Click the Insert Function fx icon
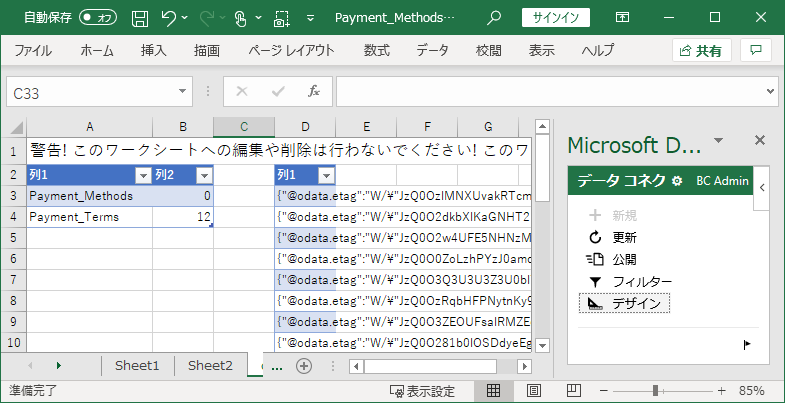This screenshot has width=785, height=403. point(314,92)
